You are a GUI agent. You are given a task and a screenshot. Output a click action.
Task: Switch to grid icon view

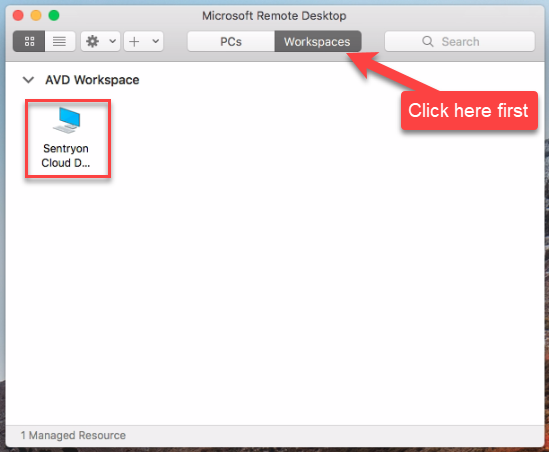[29, 42]
